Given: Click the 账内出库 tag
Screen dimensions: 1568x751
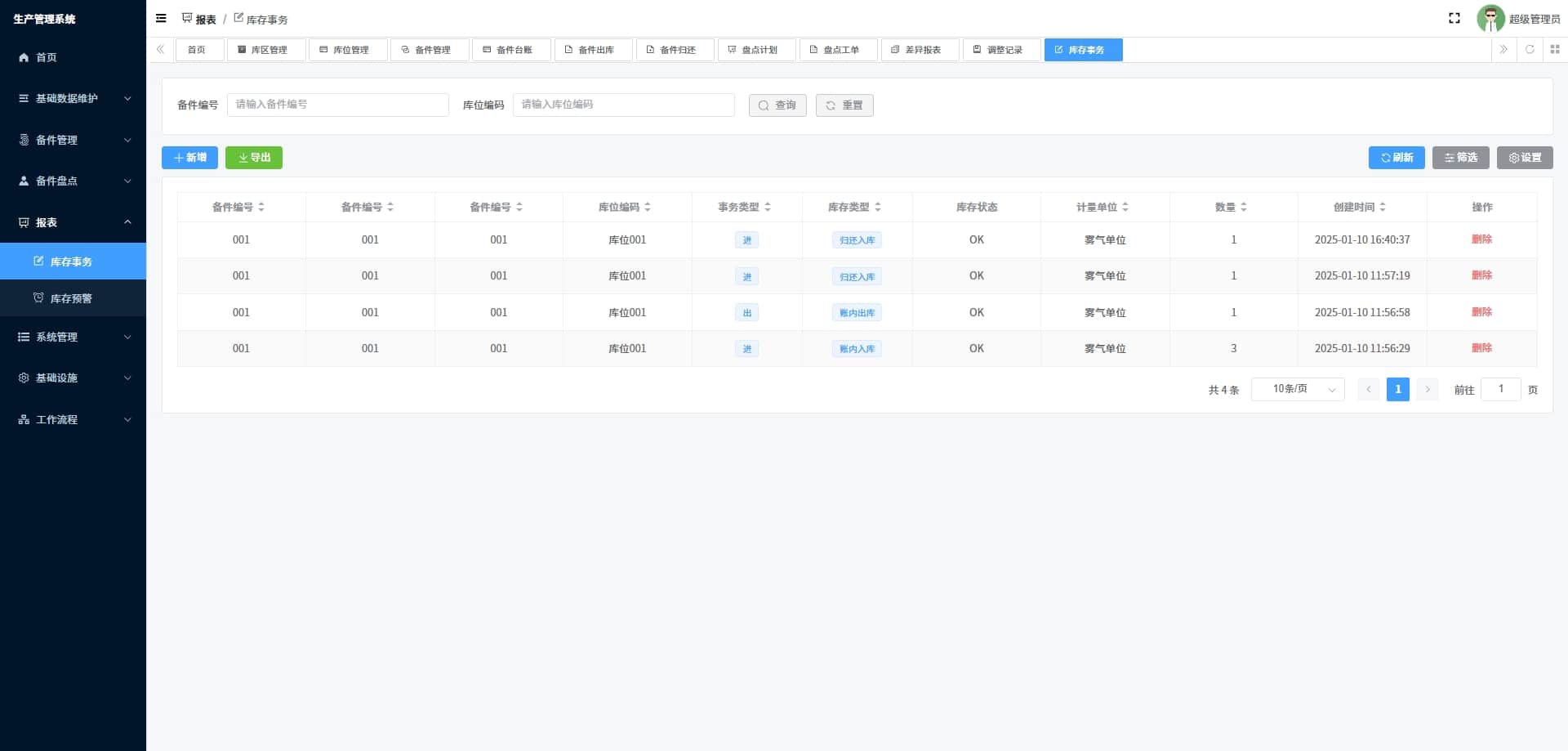Looking at the screenshot, I should (x=857, y=313).
